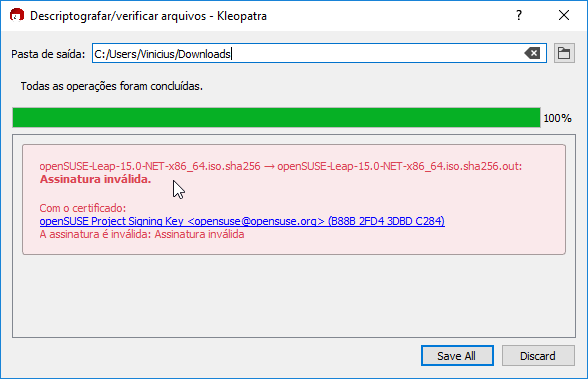
Task: Click the Save All button
Action: [457, 355]
